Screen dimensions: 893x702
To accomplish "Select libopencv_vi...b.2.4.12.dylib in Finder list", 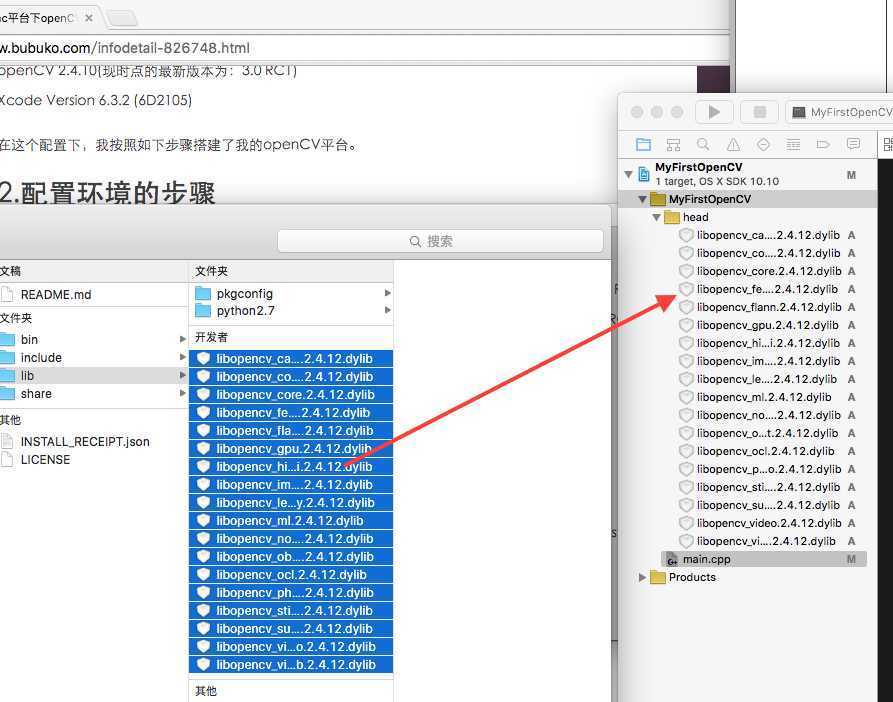I will coord(291,665).
